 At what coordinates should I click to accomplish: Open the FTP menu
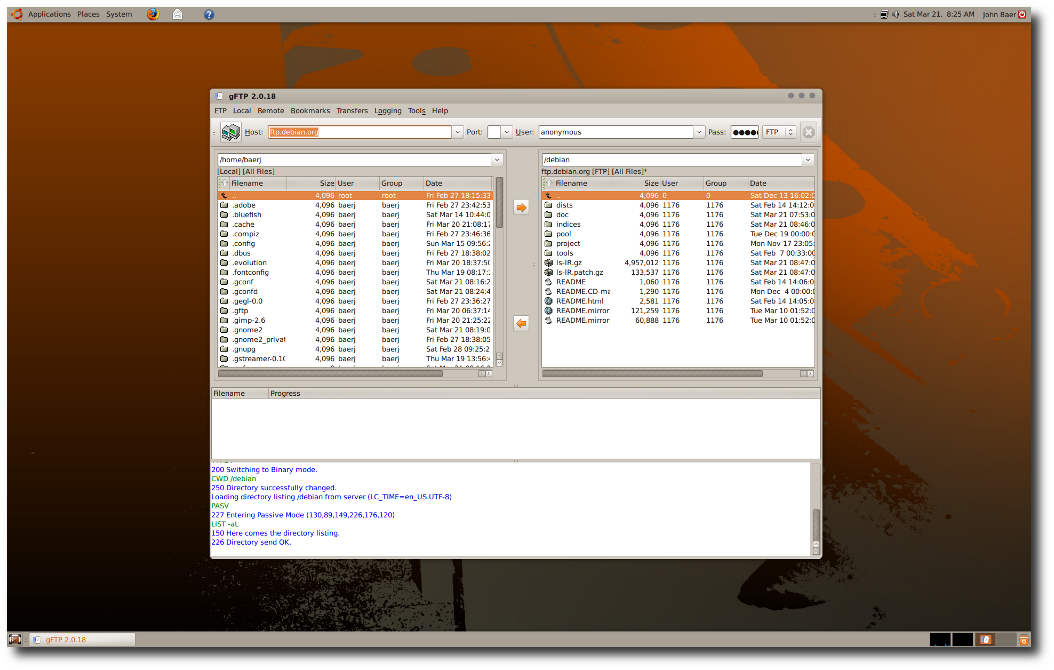(x=220, y=111)
